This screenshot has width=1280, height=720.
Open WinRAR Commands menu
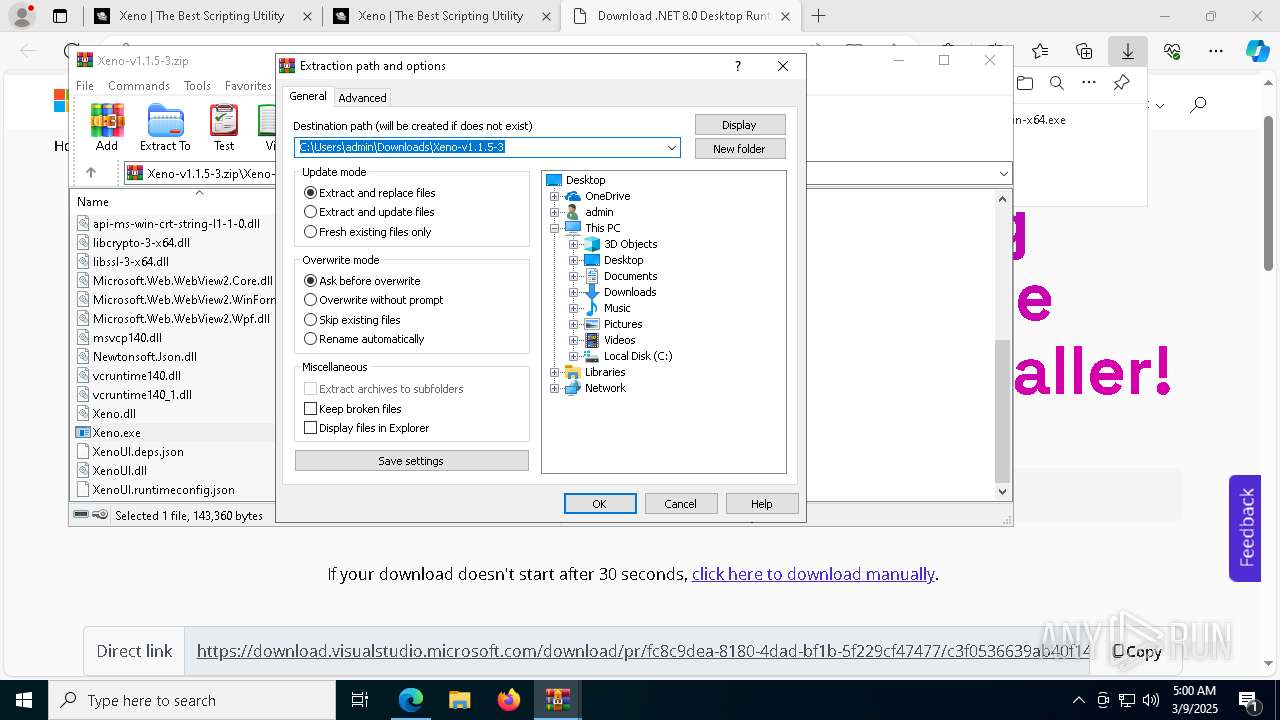click(x=139, y=86)
